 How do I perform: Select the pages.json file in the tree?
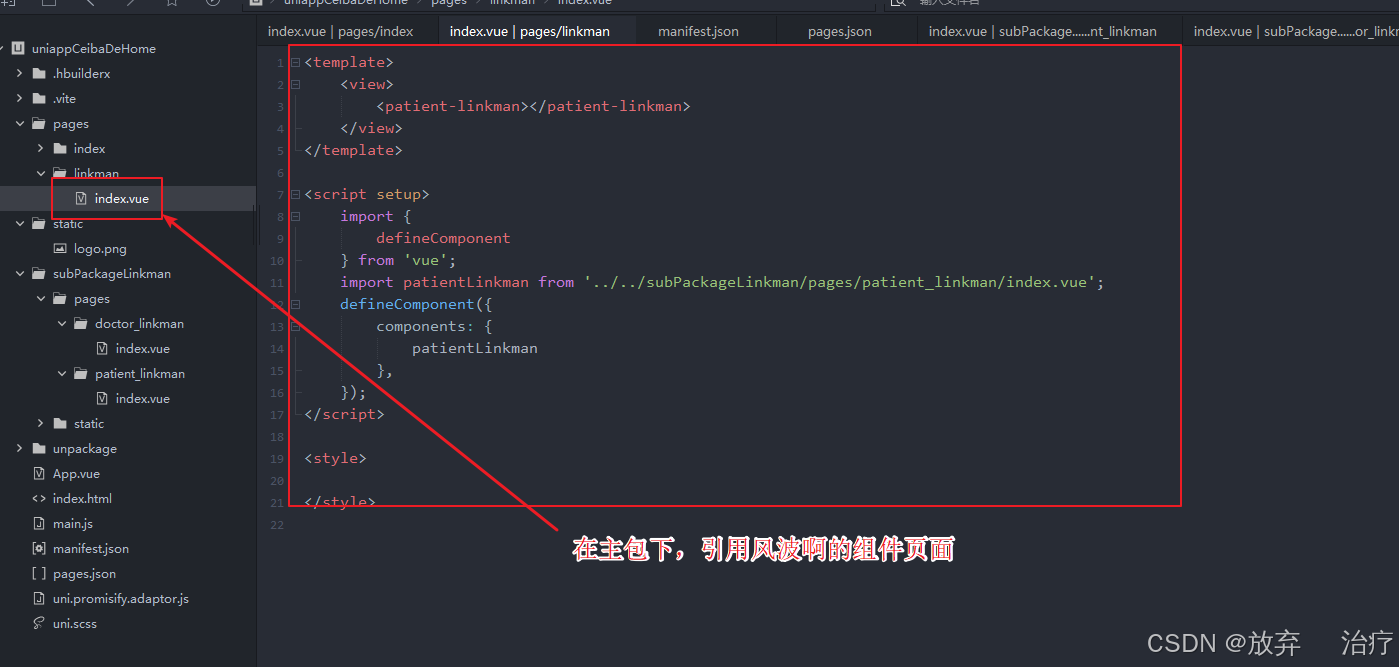84,573
